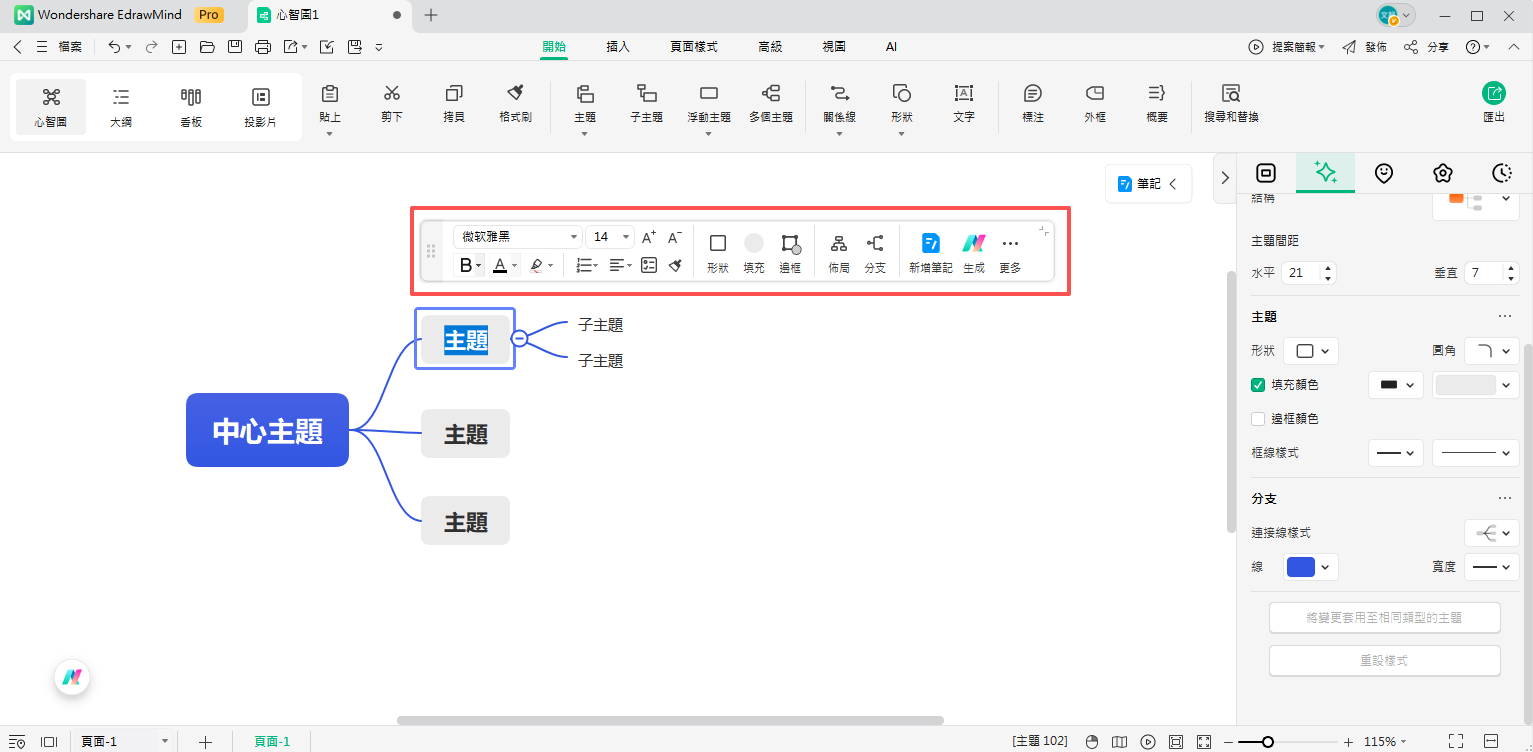Image resolution: width=1533 pixels, height=752 pixels.
Task: Collapse the first 主題 branch toggle
Action: [x=519, y=339]
